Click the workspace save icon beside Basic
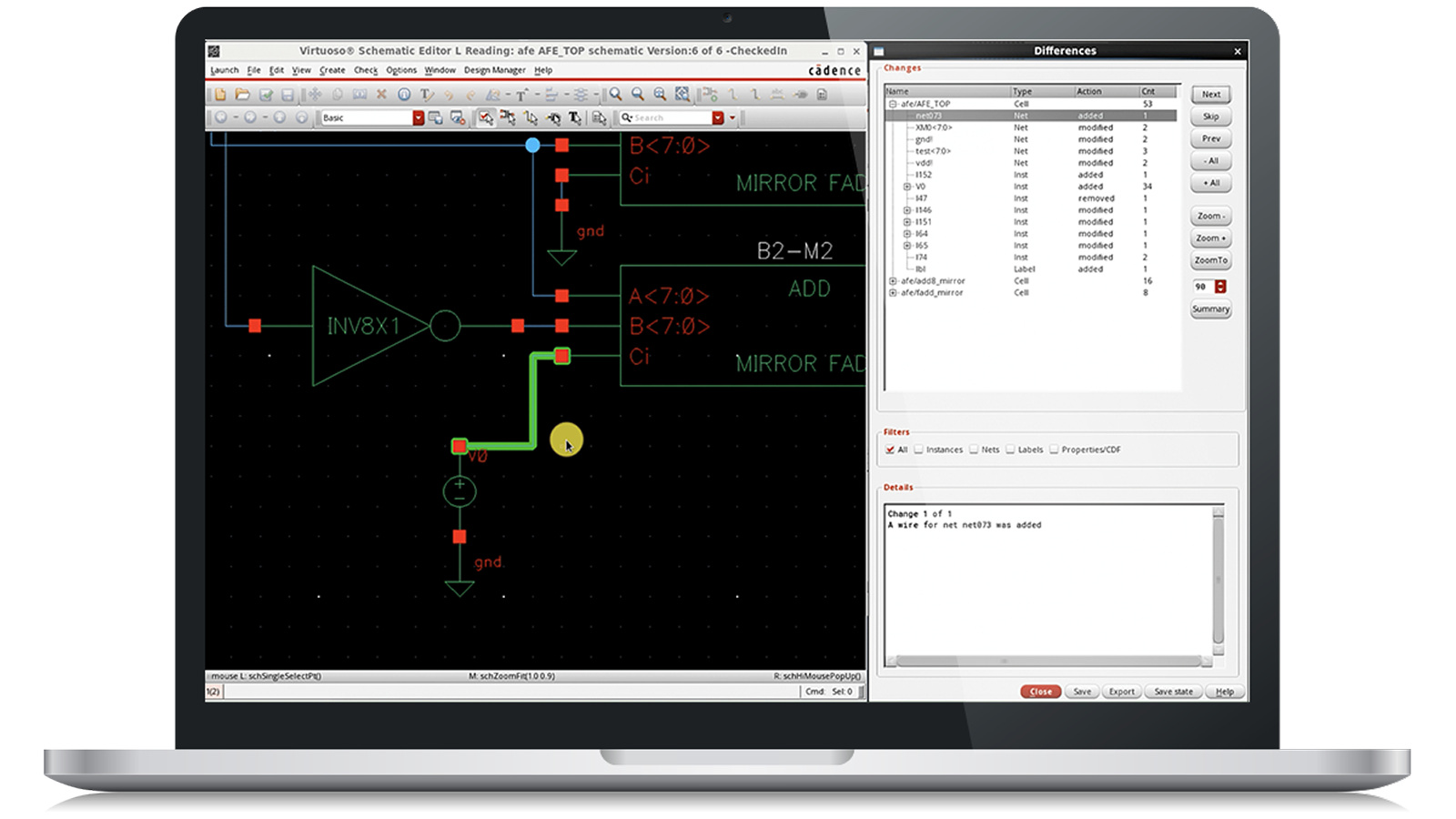This screenshot has width=1456, height=819. pos(435,117)
